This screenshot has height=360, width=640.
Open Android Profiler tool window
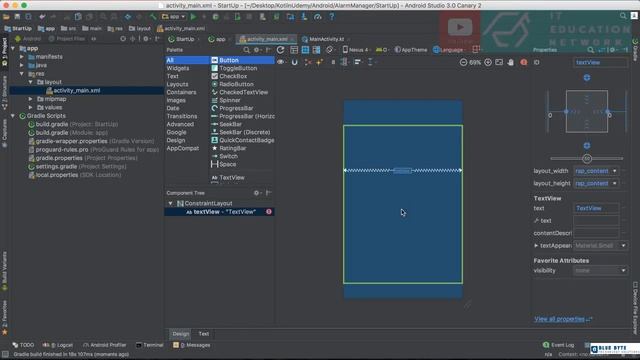(104, 345)
